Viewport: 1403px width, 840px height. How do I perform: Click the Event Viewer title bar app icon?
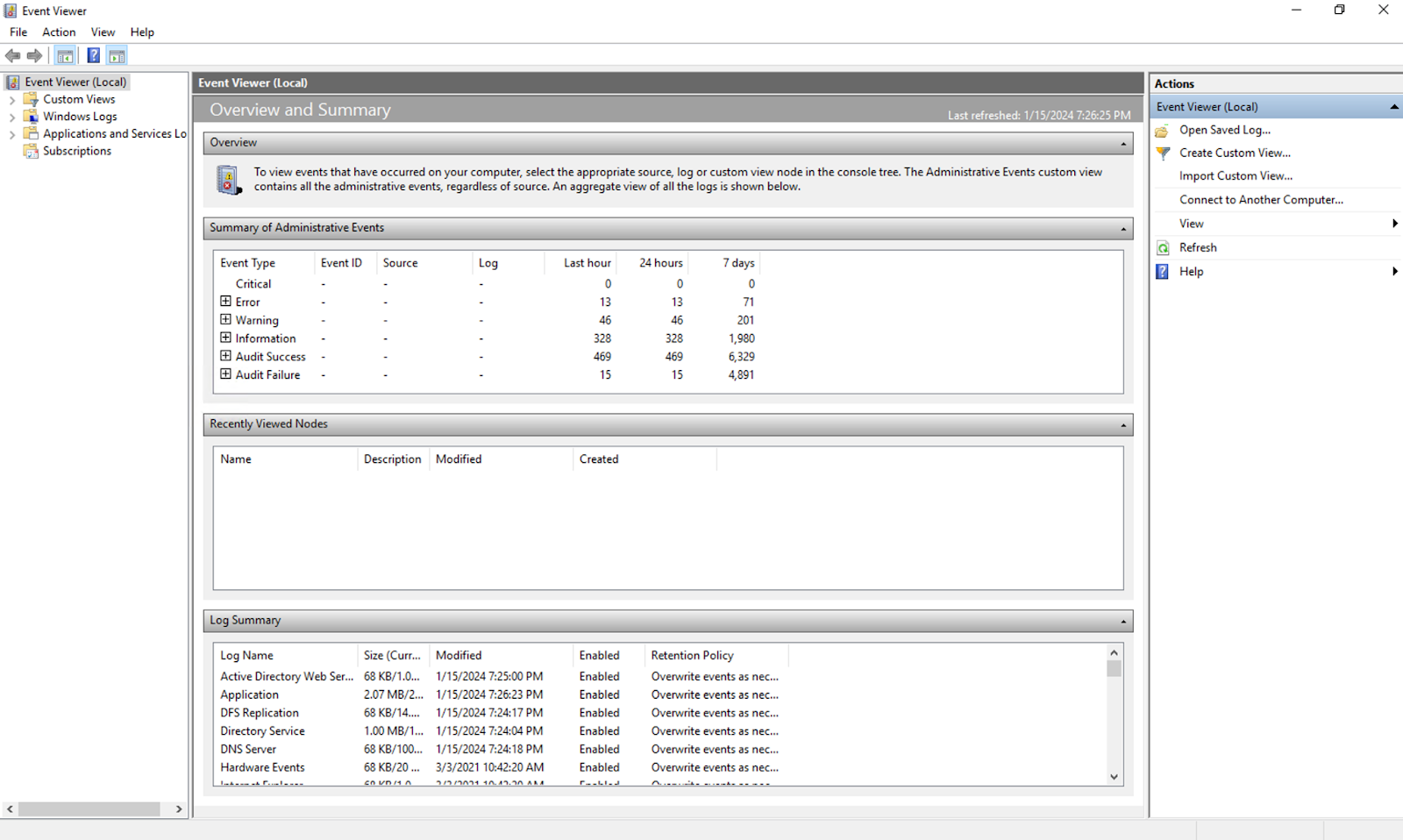(11, 11)
